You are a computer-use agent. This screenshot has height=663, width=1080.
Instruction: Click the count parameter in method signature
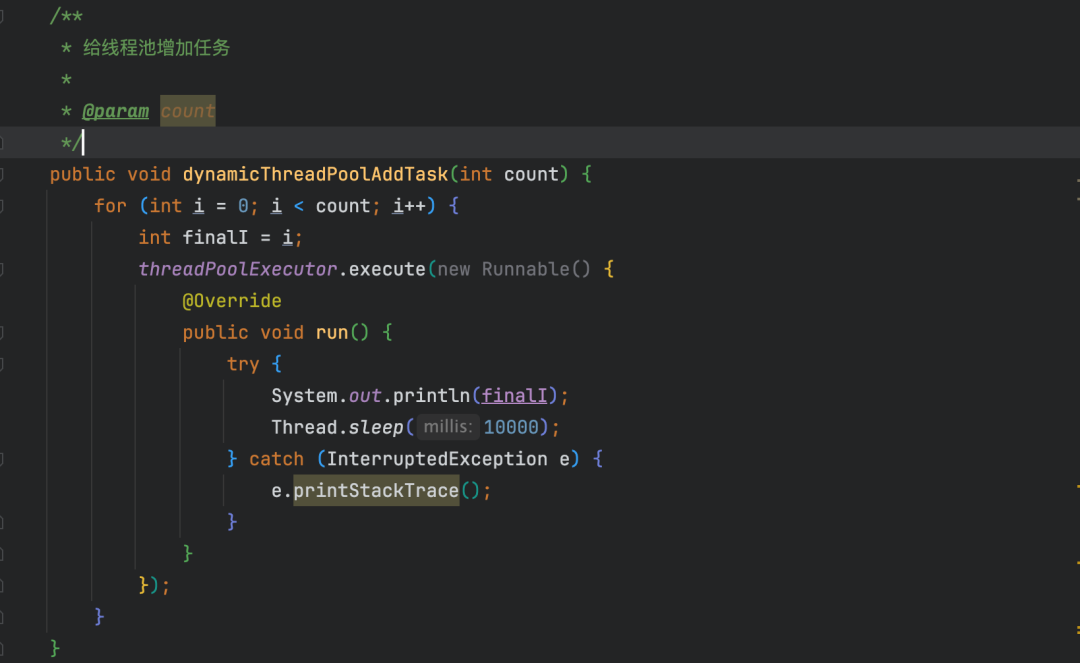531,174
